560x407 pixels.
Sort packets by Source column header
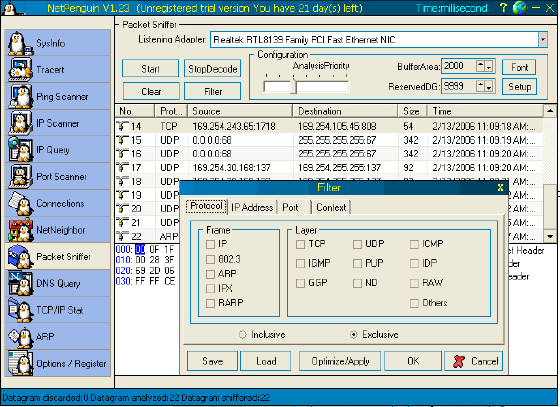click(240, 111)
